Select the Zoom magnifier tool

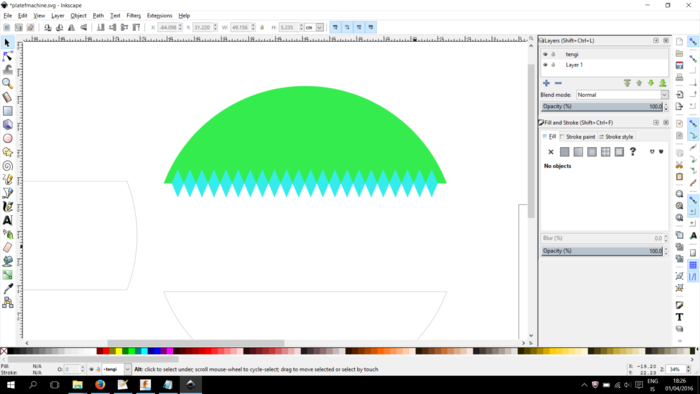pos(7,83)
